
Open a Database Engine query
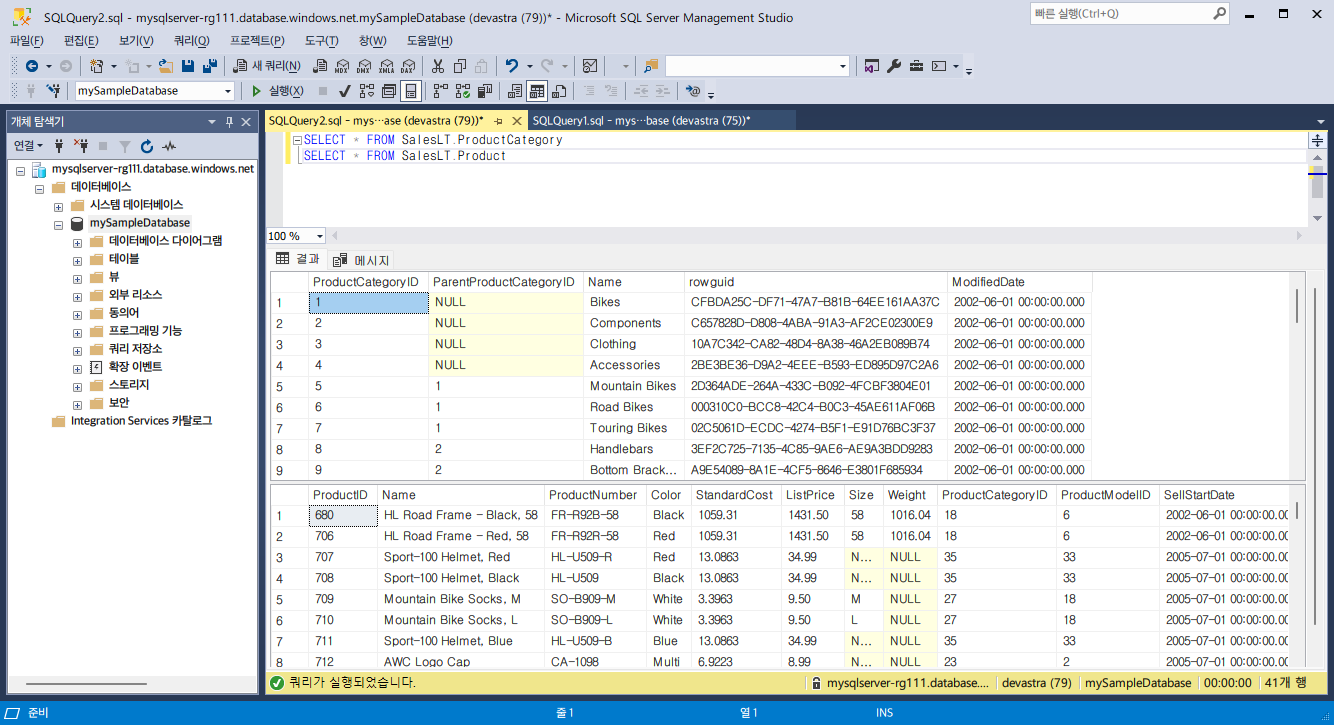click(x=321, y=66)
